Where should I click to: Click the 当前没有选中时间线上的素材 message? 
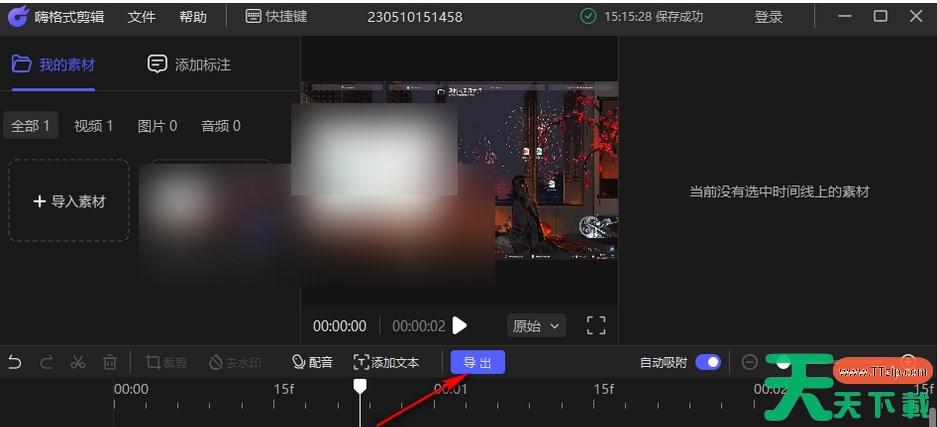[779, 192]
